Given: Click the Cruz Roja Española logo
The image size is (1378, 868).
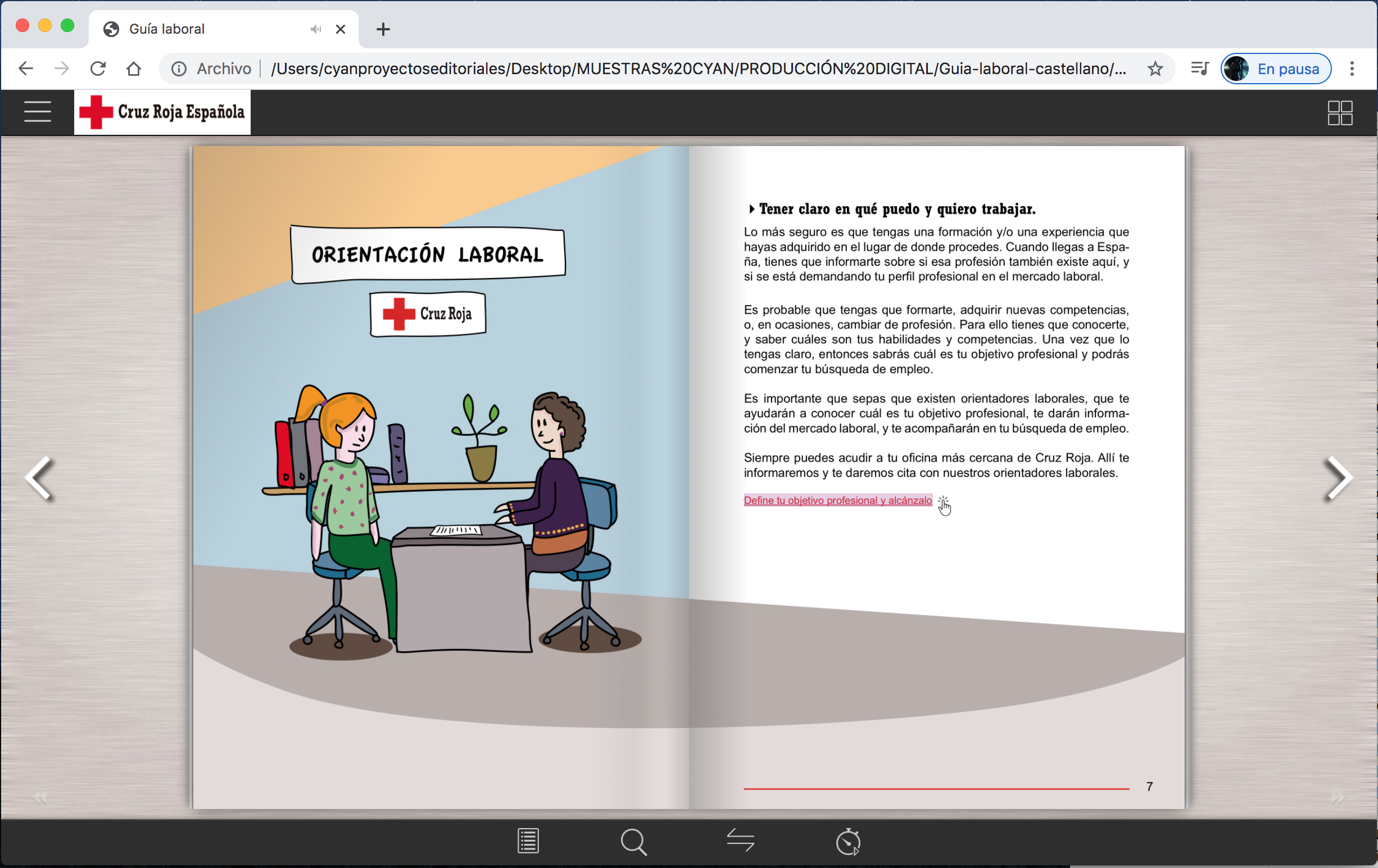Looking at the screenshot, I should (162, 112).
